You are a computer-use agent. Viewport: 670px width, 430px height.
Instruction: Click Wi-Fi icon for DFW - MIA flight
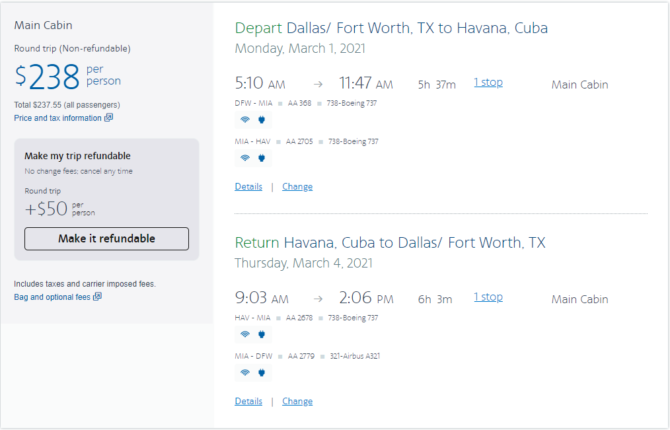pos(244,119)
